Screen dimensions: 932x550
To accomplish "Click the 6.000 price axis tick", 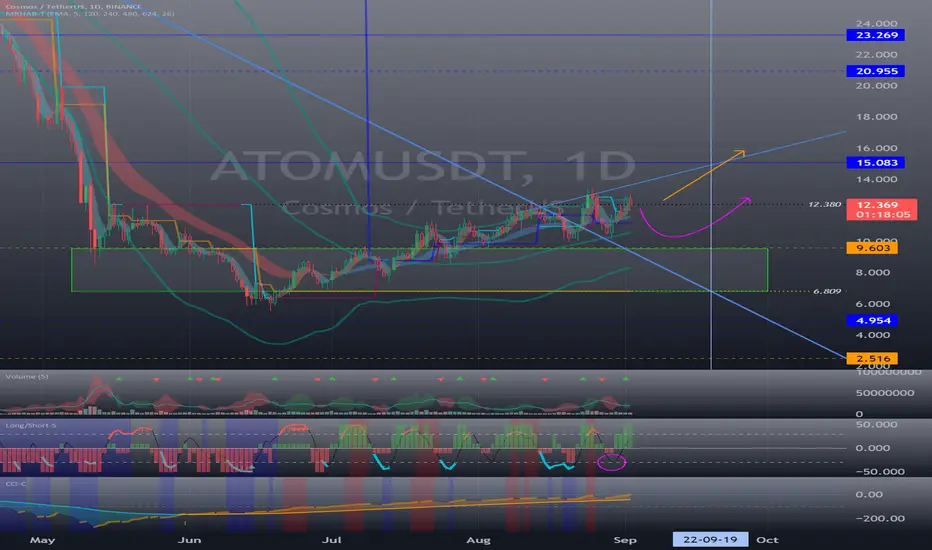I will coord(873,304).
